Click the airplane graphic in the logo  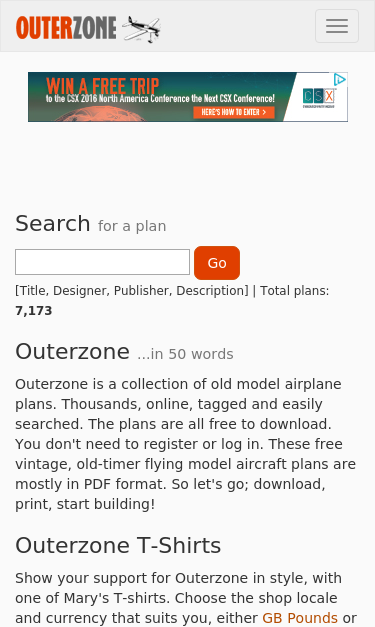pos(142,29)
